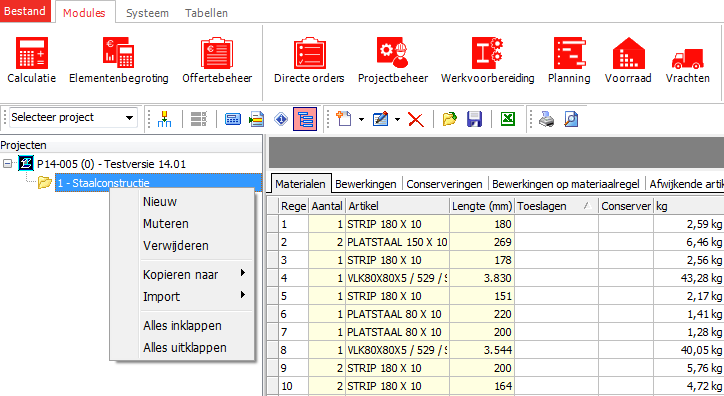The height and width of the screenshot is (396, 724).
Task: Switch to the Materialen tab
Action: pos(301,184)
